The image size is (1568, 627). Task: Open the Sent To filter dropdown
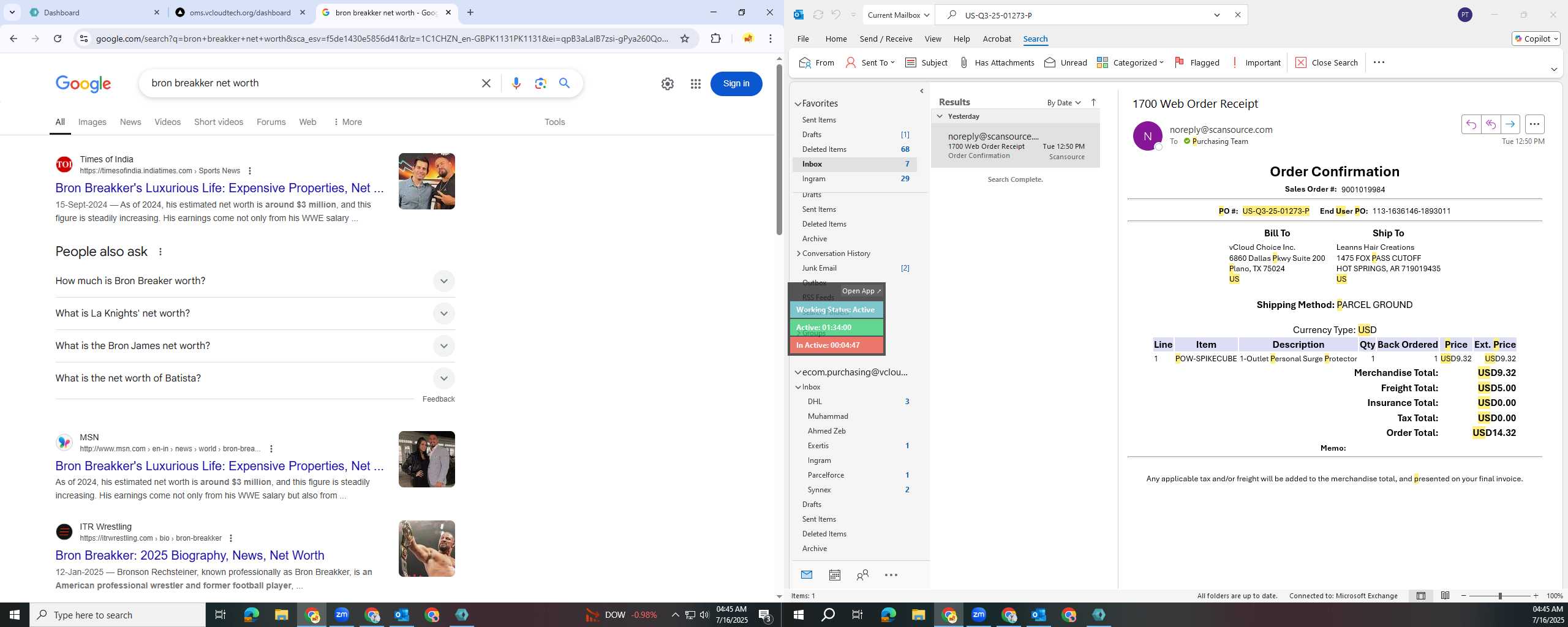pos(870,62)
